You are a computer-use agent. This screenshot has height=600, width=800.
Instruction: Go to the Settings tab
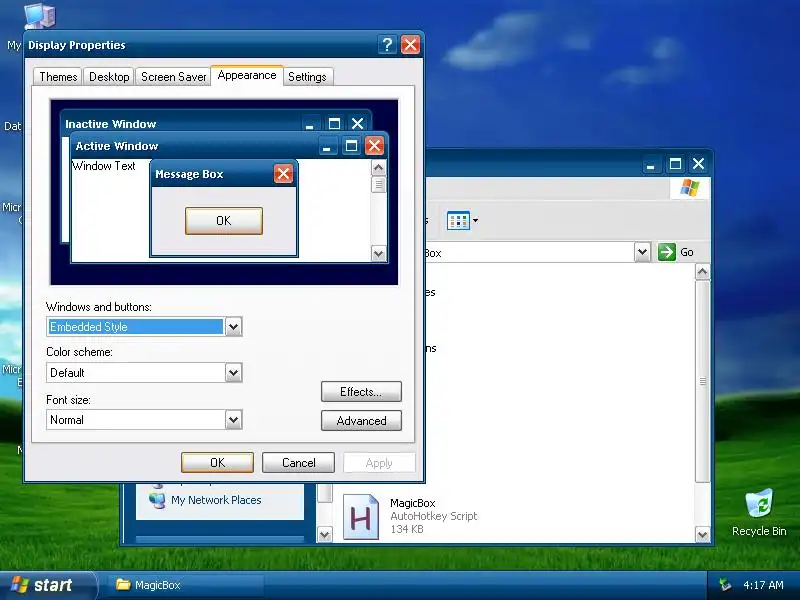[x=307, y=77]
